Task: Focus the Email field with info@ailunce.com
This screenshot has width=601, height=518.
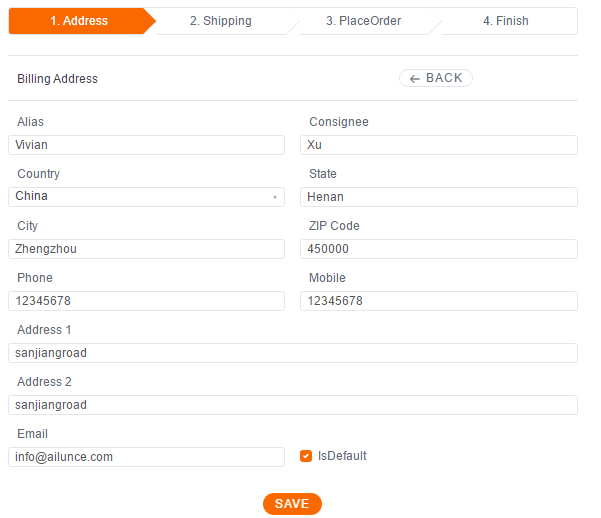Action: (x=146, y=457)
